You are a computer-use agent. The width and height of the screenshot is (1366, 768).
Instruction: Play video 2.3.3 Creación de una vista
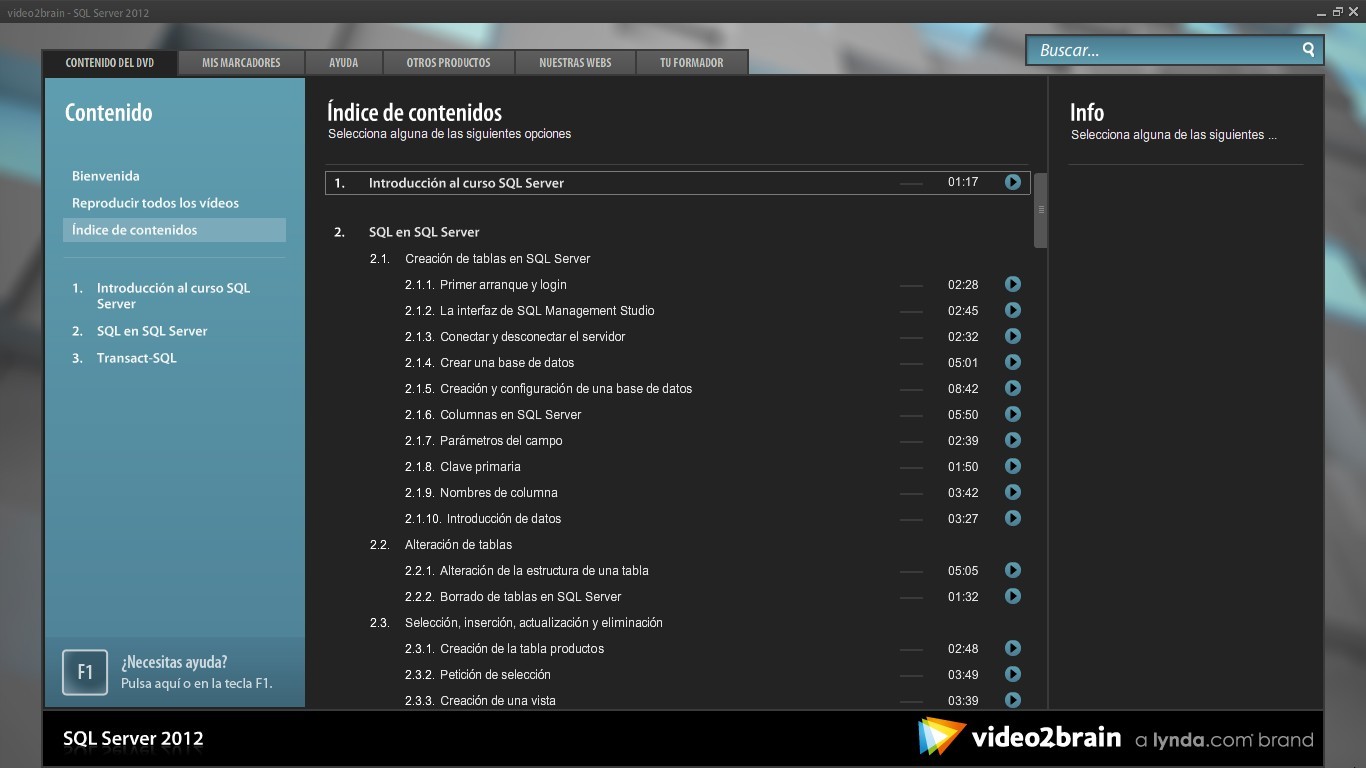pyautogui.click(x=1013, y=700)
